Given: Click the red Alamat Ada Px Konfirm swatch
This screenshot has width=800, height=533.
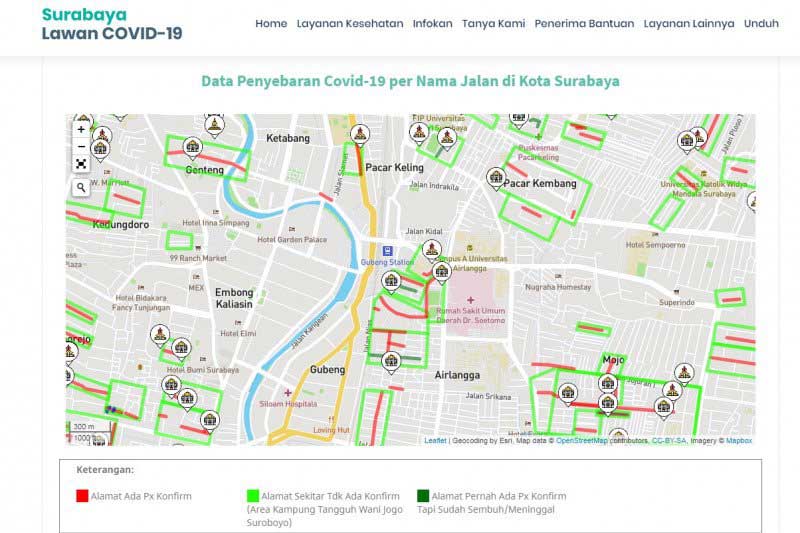Looking at the screenshot, I should (82, 495).
